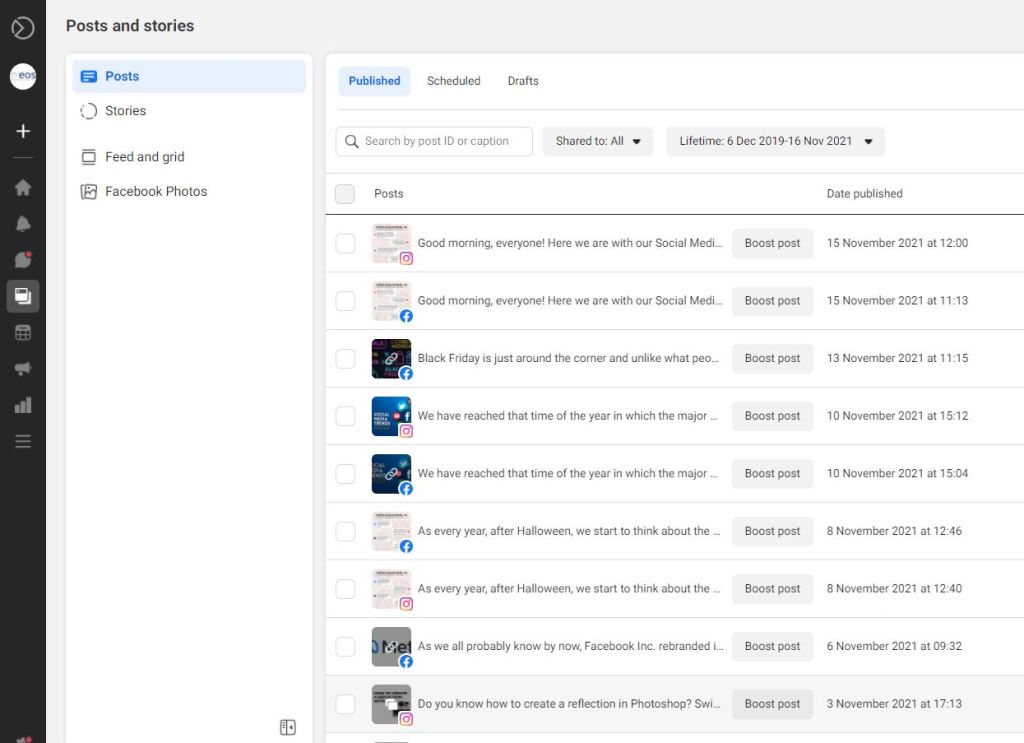The width and height of the screenshot is (1024, 743).
Task: Boost the 15 November 12:00 post
Action: [x=772, y=243]
